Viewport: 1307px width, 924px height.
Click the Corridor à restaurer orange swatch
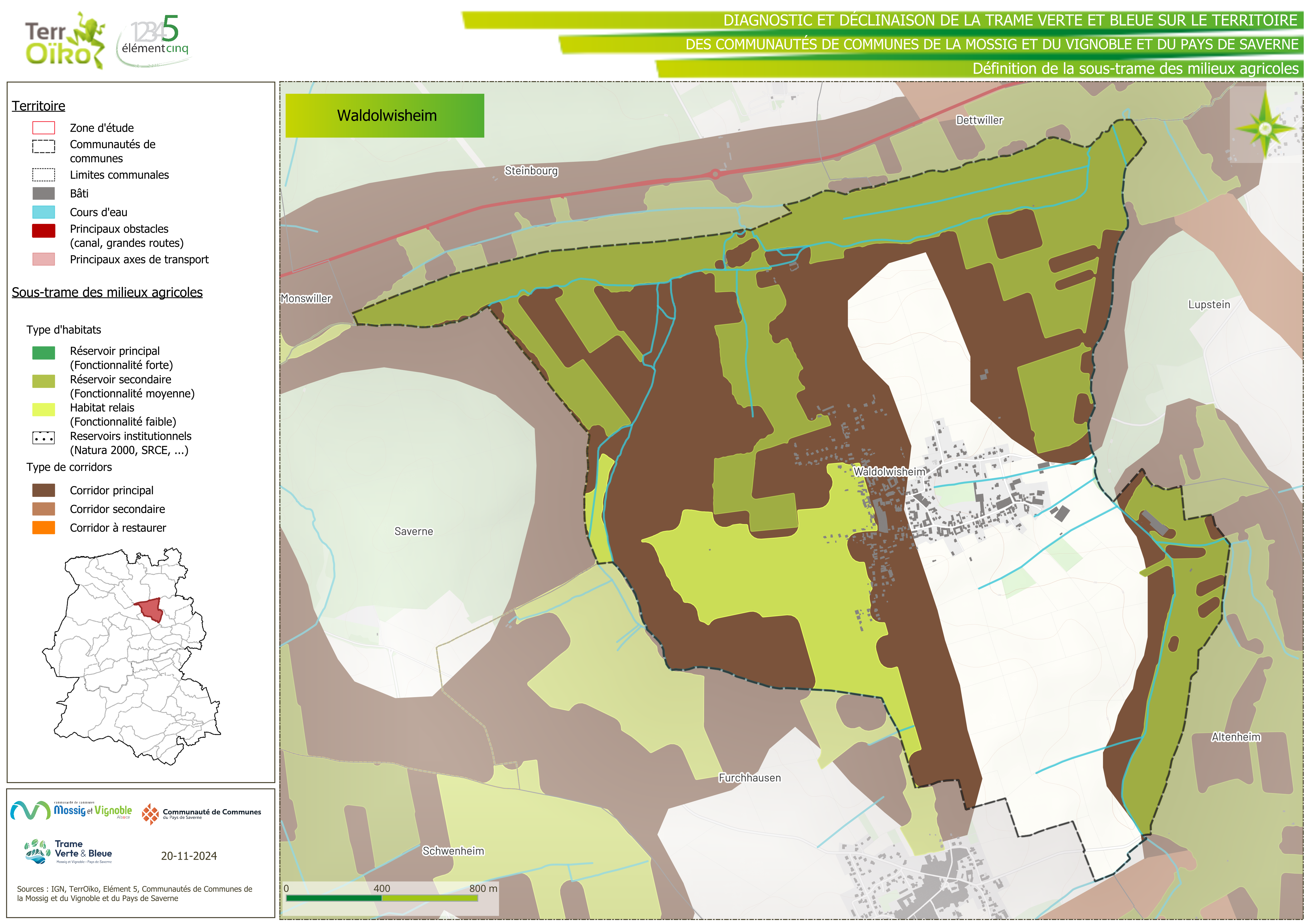(44, 528)
